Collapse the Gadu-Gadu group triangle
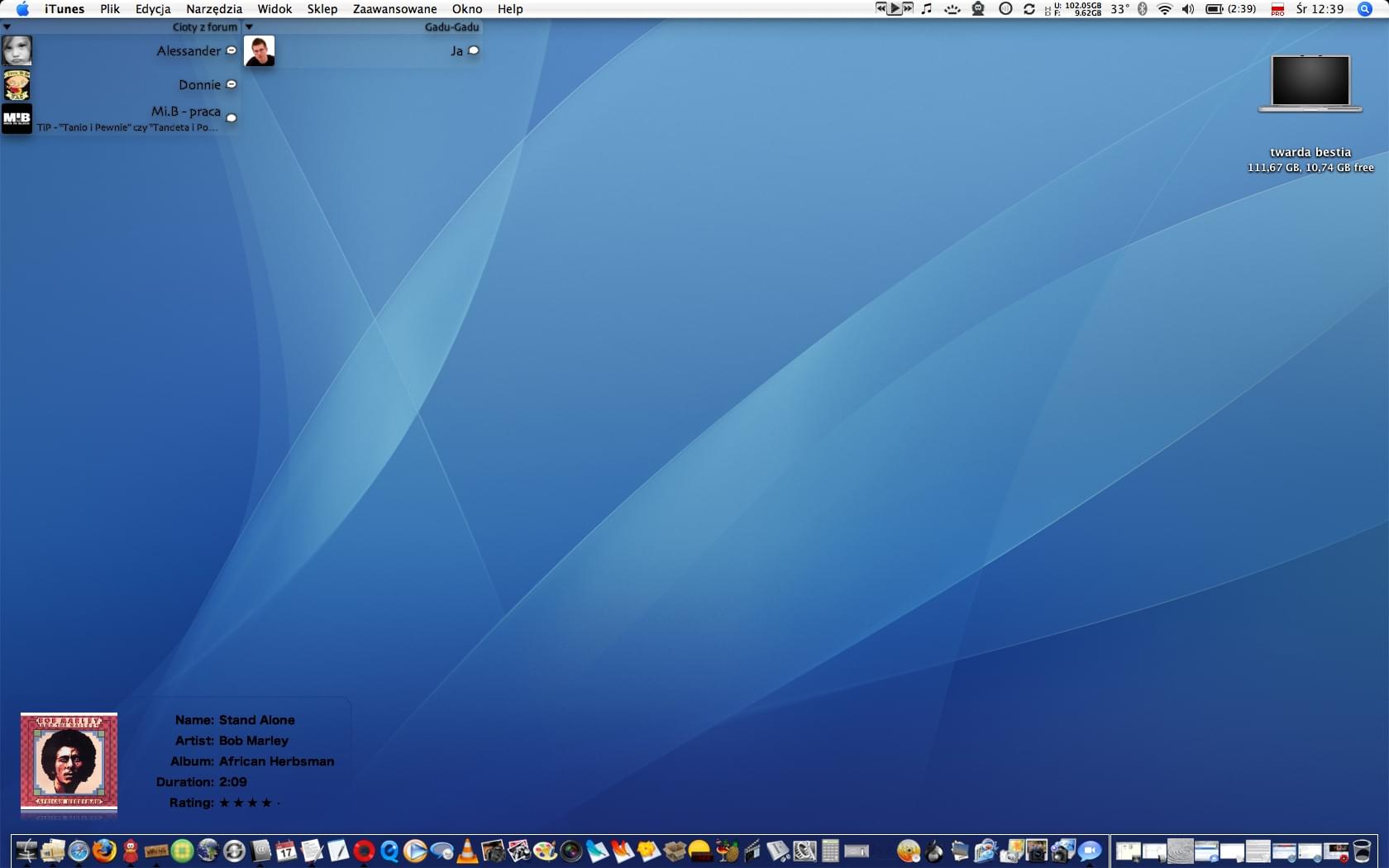The width and height of the screenshot is (1389, 868). (x=249, y=27)
